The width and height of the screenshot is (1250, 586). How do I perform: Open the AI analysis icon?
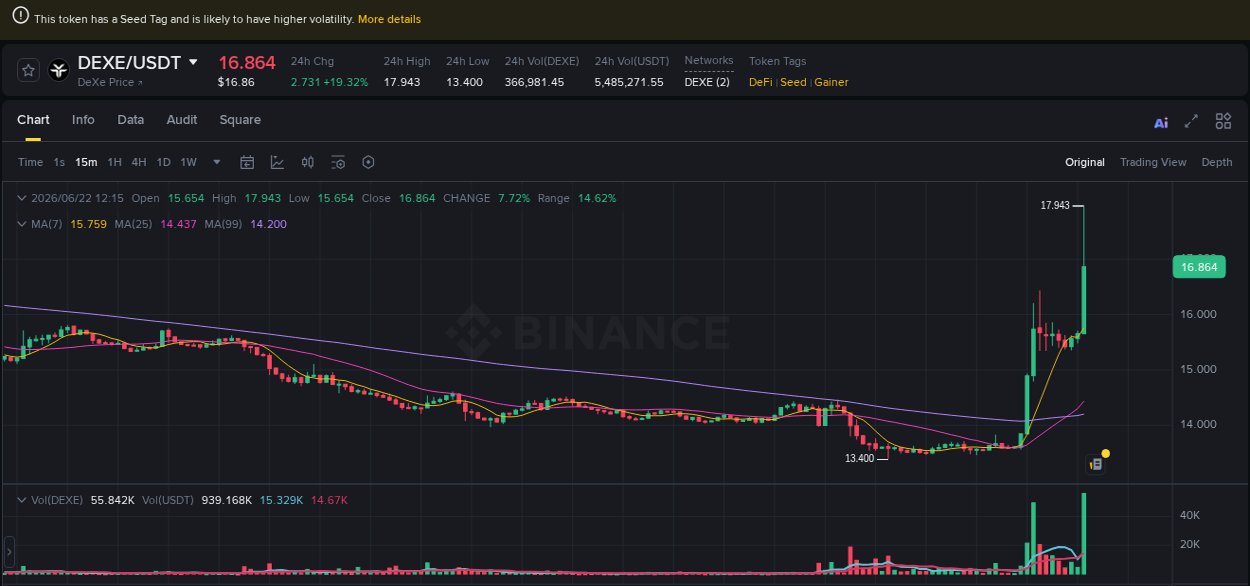pos(1161,122)
